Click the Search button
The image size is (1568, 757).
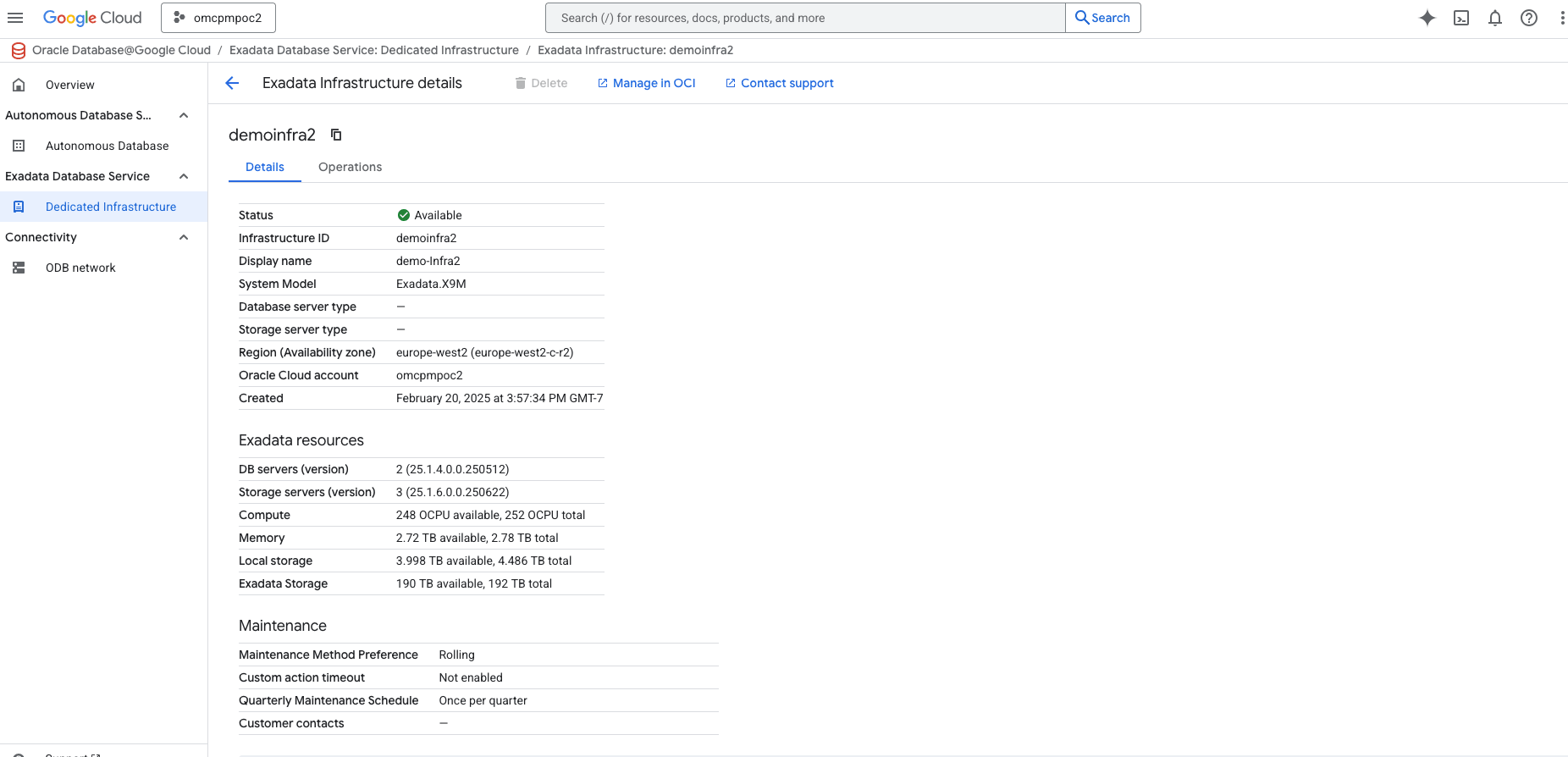1103,18
